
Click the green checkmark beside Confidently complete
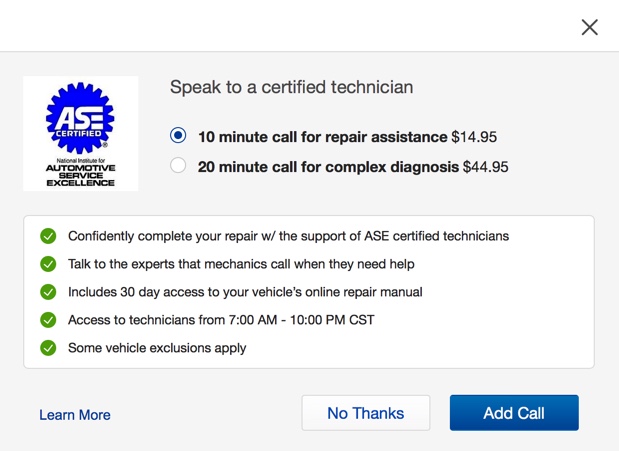(48, 236)
